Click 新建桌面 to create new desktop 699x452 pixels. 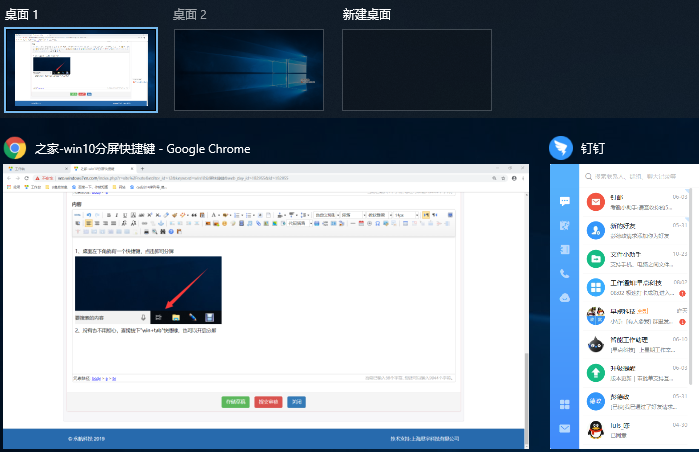coord(417,69)
